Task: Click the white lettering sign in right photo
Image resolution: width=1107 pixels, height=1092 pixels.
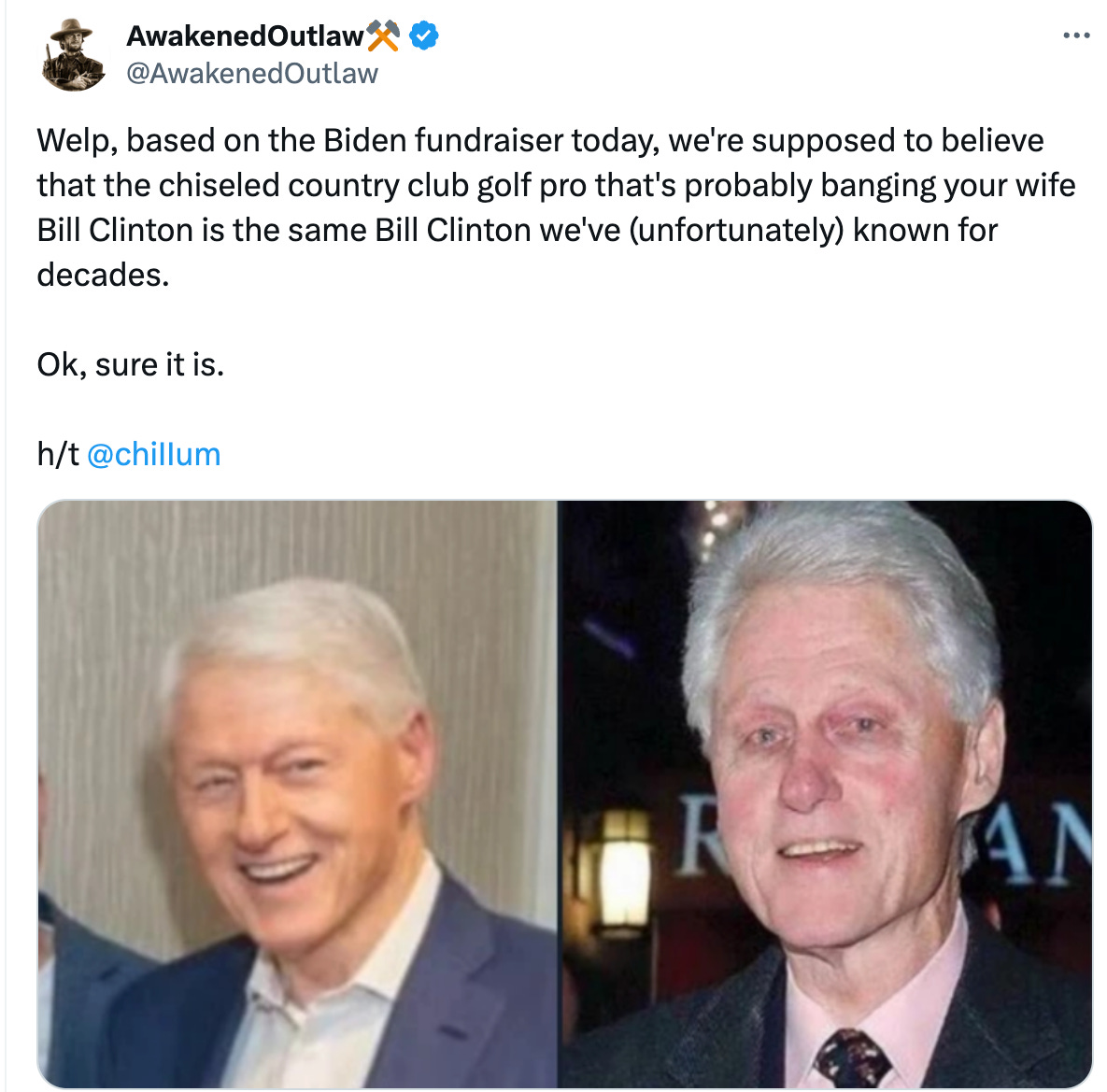Action: [x=1038, y=844]
